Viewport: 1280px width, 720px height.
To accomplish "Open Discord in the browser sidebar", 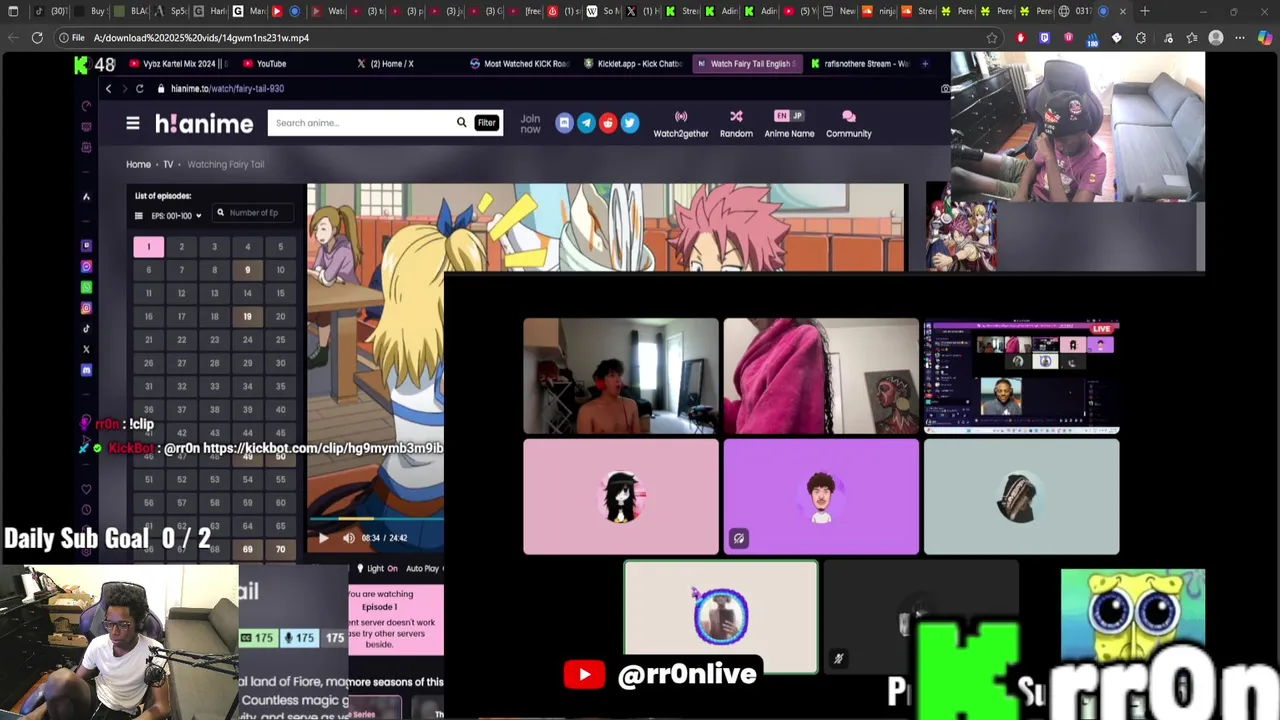I will click(86, 370).
